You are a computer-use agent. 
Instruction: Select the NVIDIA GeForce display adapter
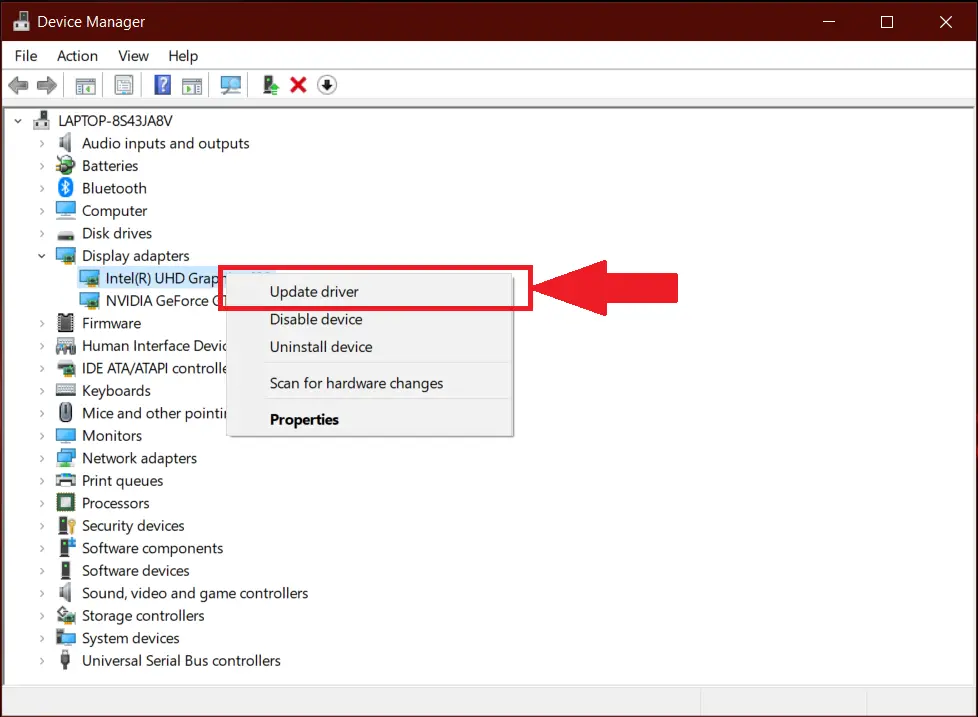[157, 301]
